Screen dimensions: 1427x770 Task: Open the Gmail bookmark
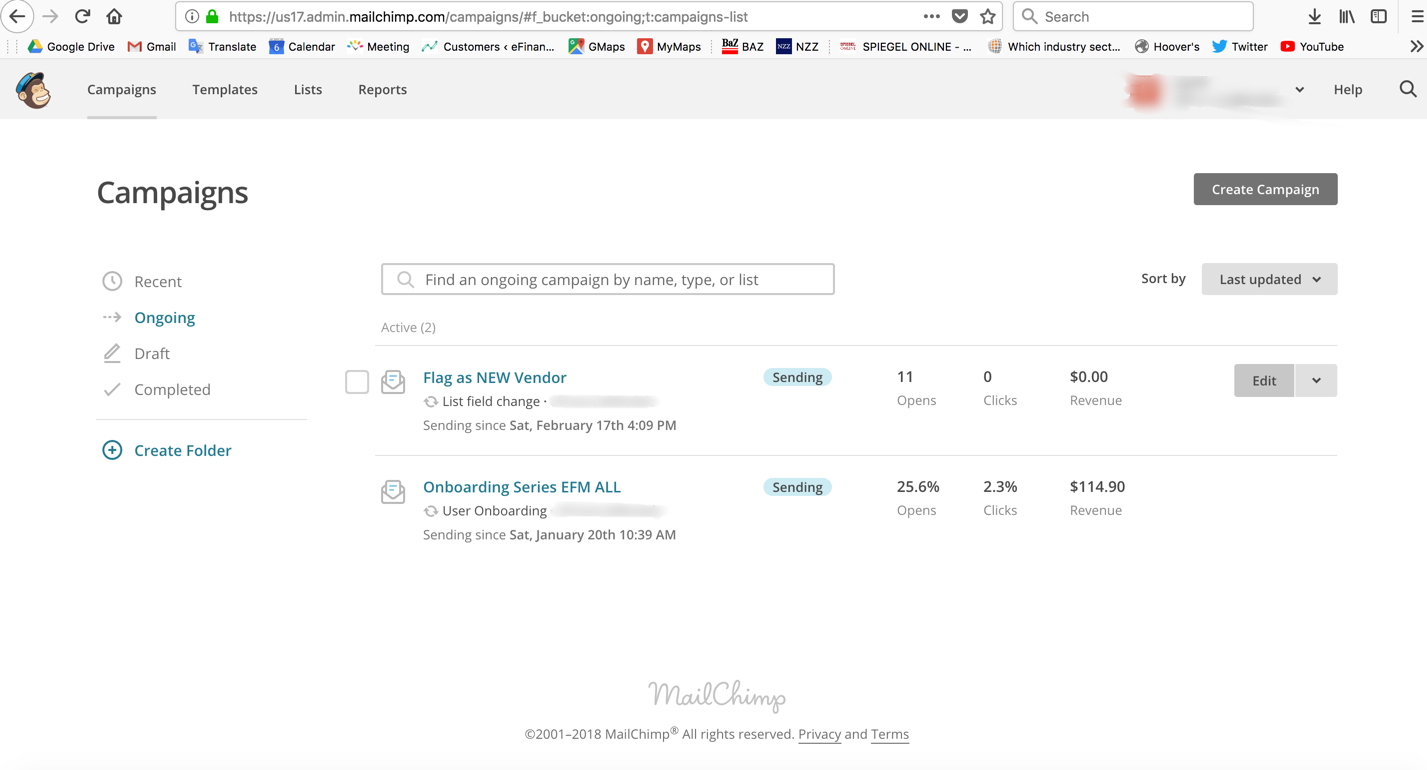coord(151,46)
